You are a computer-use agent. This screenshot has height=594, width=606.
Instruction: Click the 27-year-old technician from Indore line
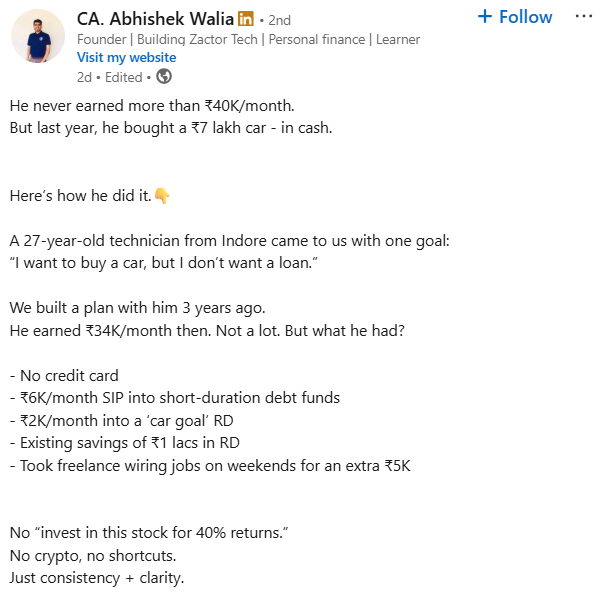pyautogui.click(x=230, y=241)
